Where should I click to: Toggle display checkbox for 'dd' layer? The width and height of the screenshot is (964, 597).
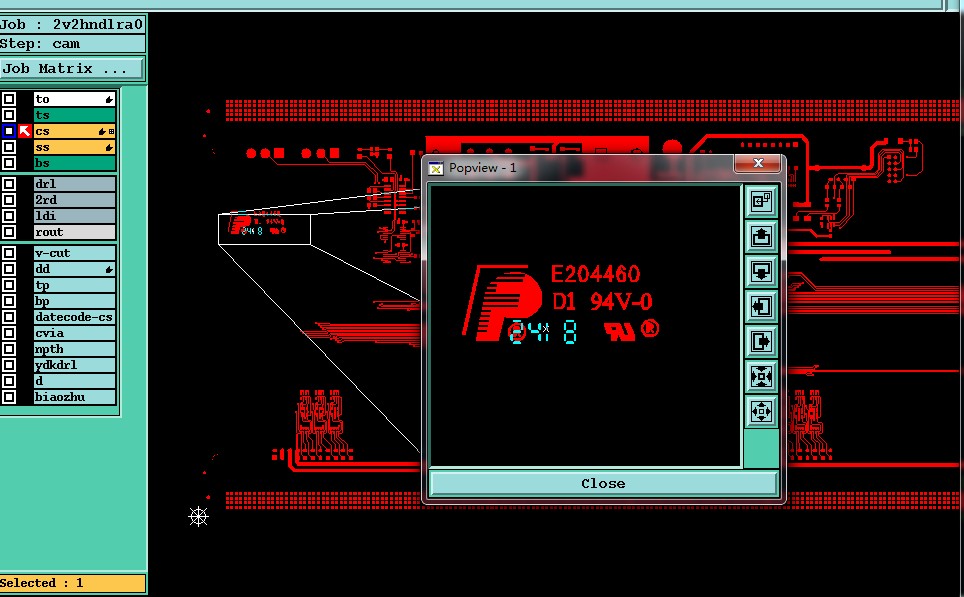9,269
